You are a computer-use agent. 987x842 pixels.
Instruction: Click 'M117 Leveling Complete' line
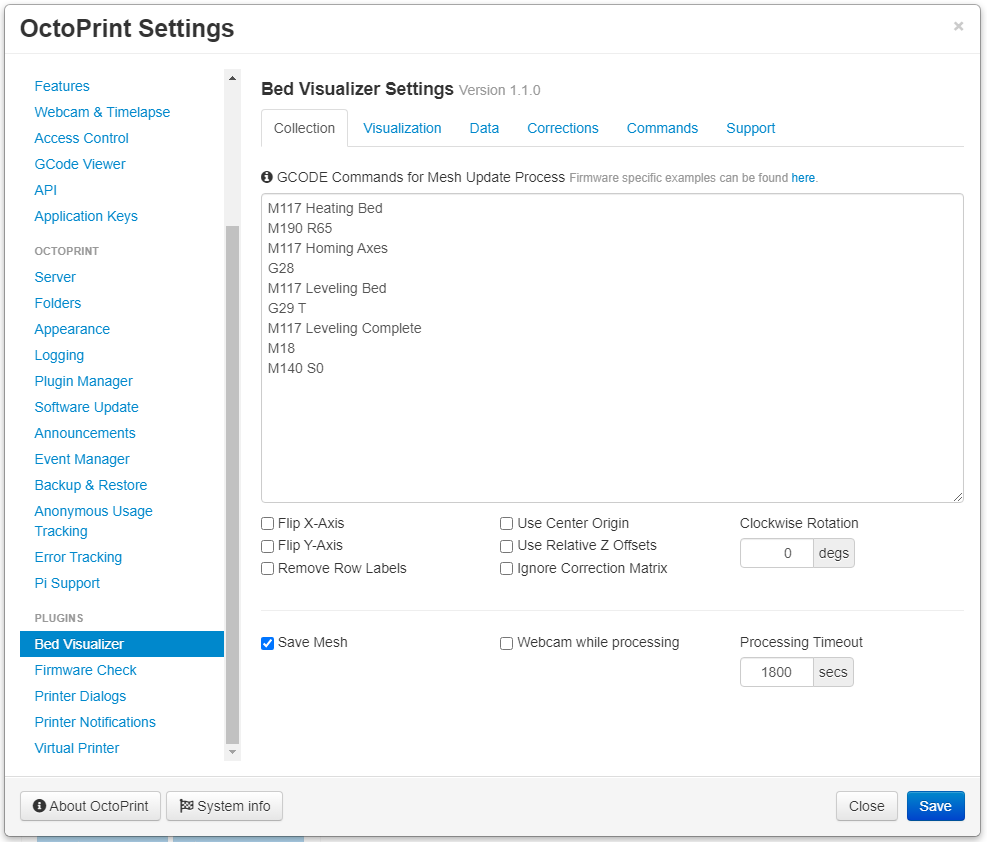[x=344, y=328]
